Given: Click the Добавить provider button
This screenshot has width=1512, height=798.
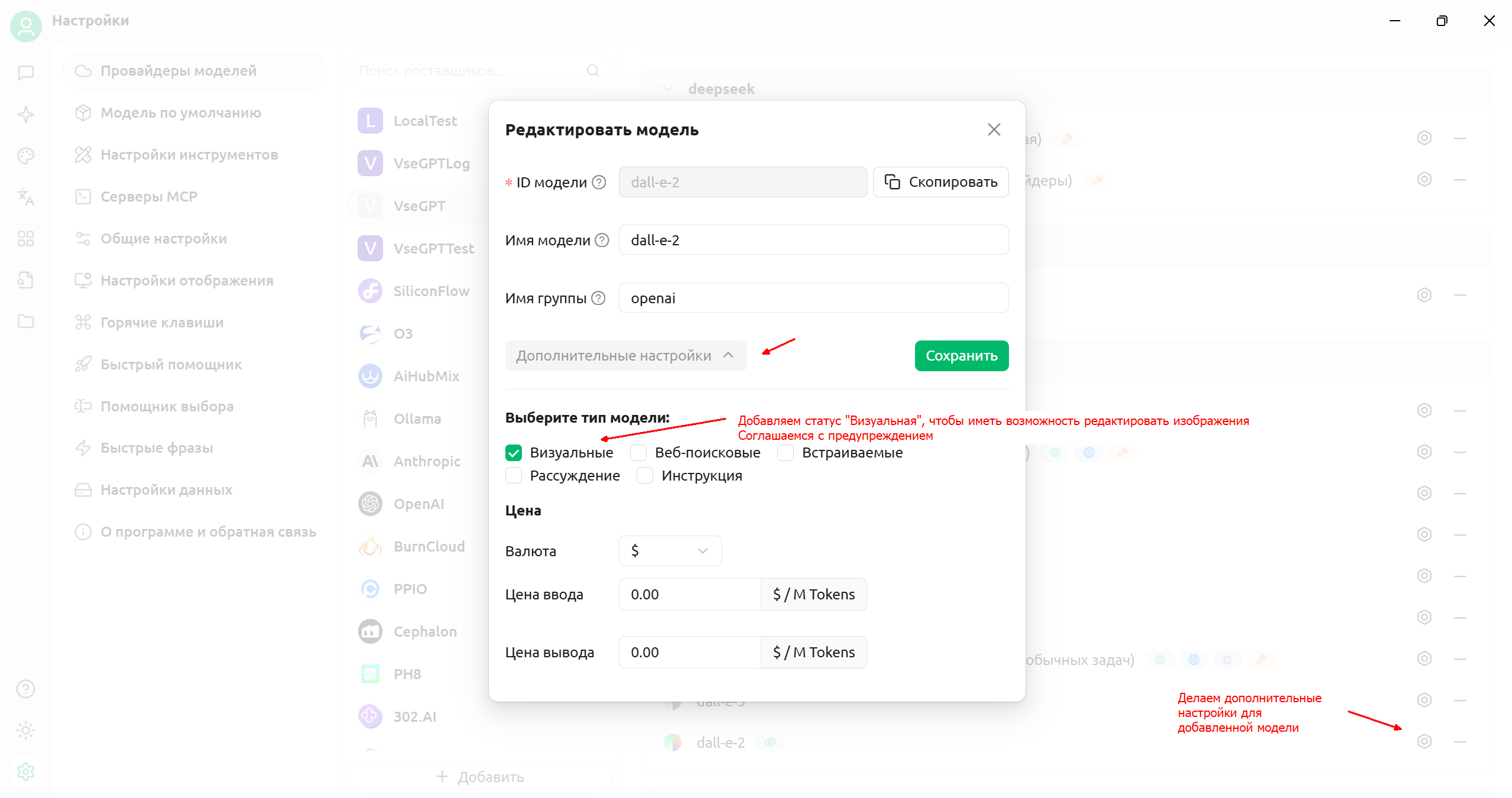Looking at the screenshot, I should [x=479, y=778].
